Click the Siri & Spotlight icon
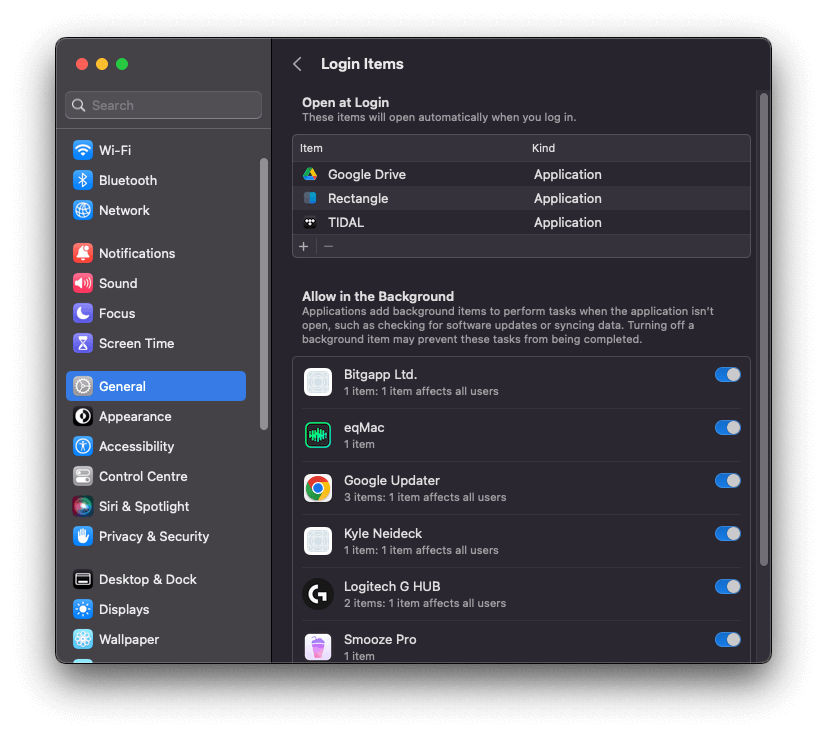Image resolution: width=827 pixels, height=737 pixels. (x=83, y=506)
